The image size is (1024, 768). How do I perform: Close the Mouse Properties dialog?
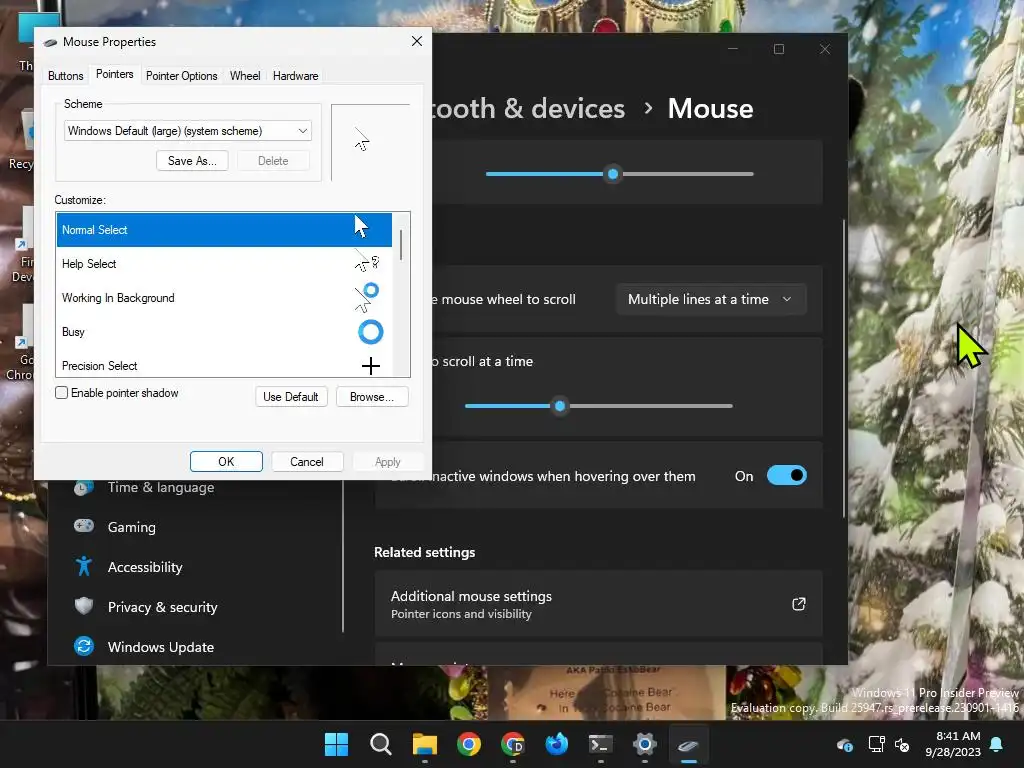(x=417, y=41)
